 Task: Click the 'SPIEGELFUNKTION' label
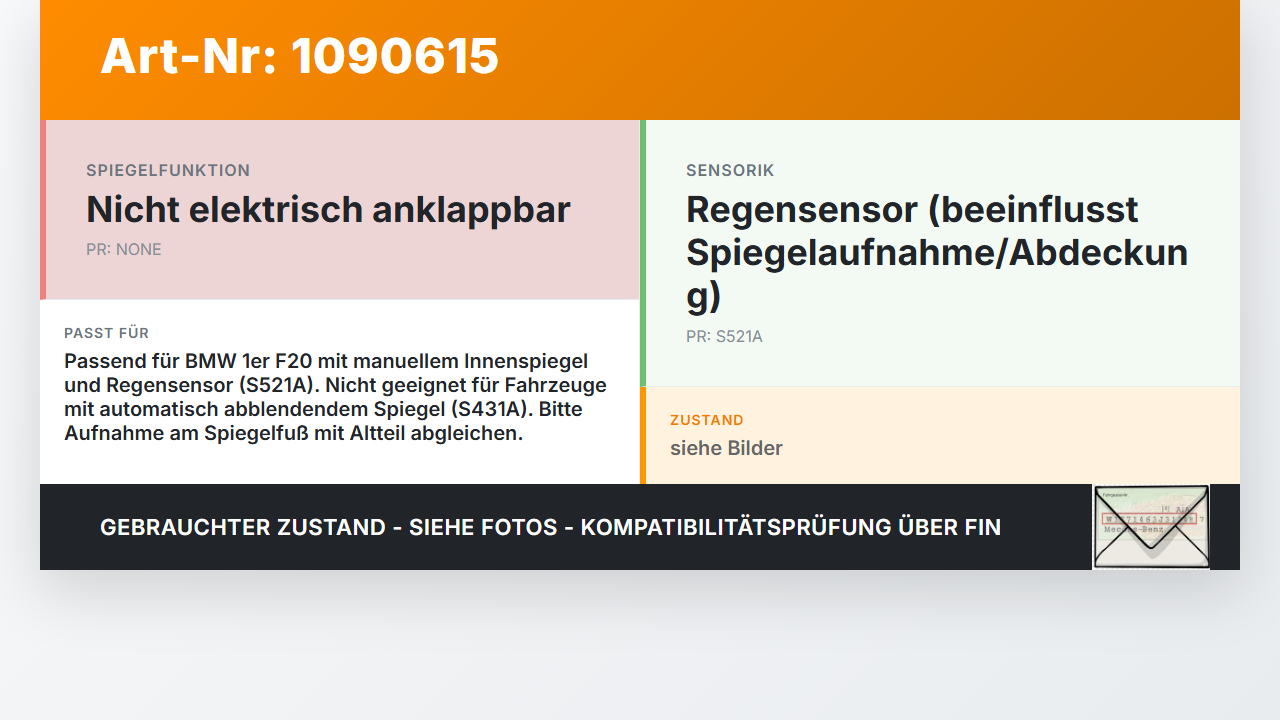(x=168, y=170)
